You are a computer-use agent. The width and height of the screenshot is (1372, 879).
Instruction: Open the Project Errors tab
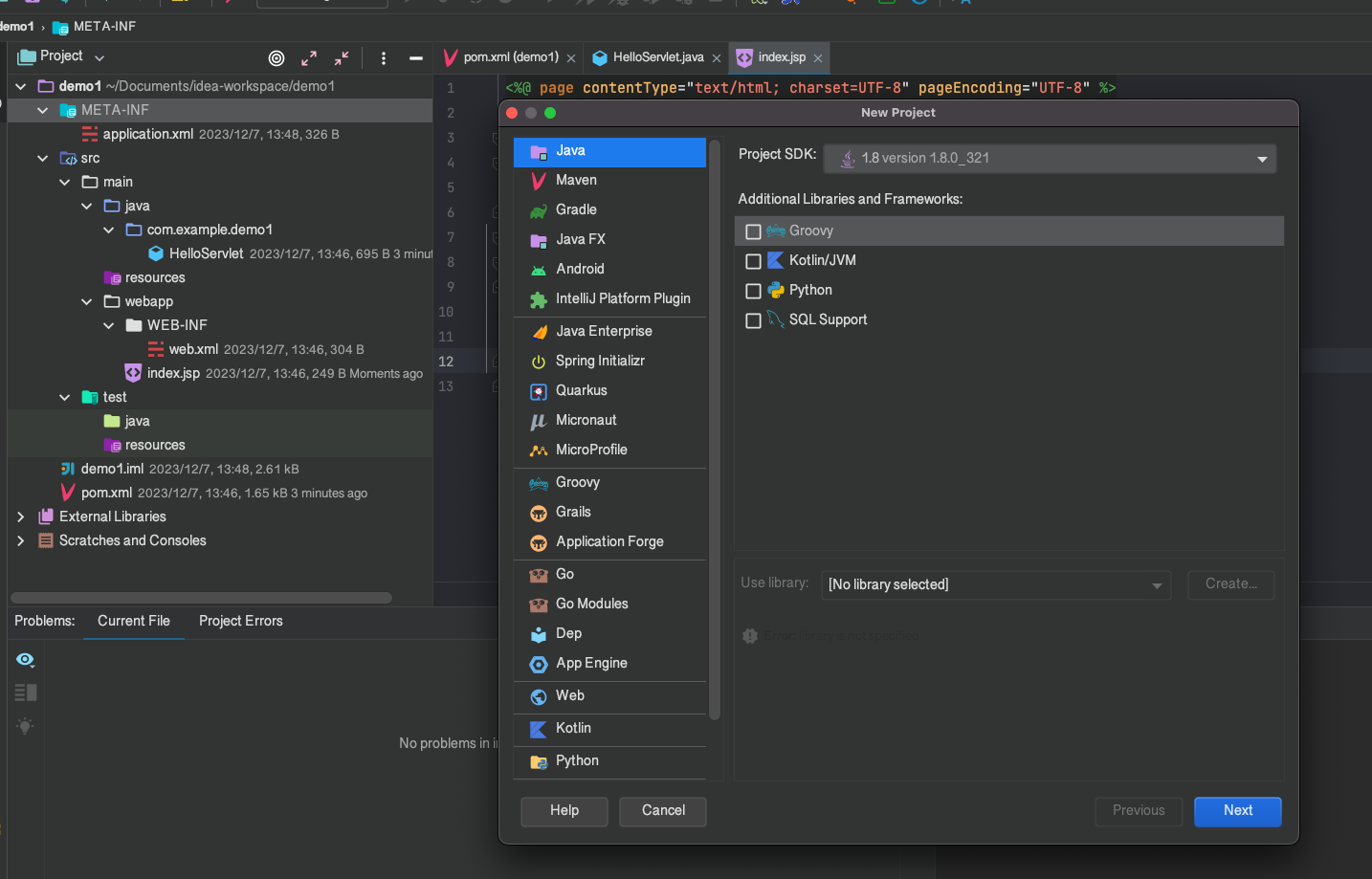(241, 621)
